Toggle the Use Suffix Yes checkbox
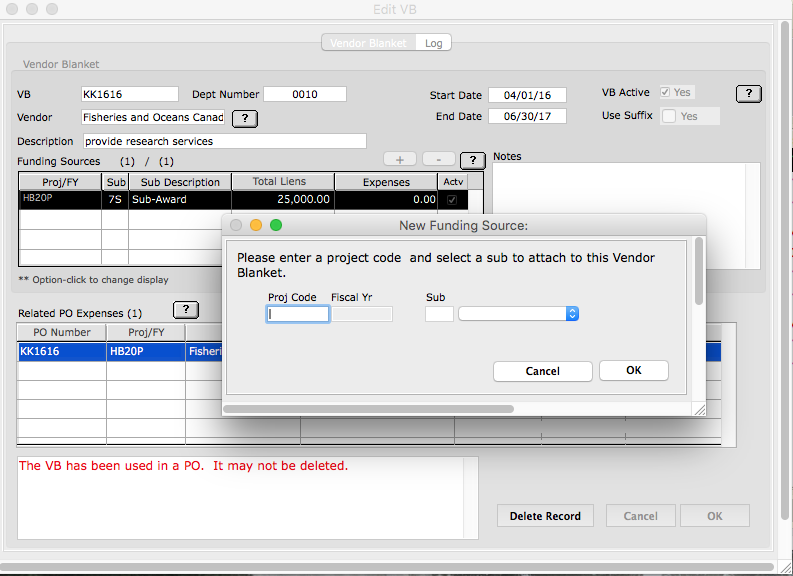Image resolution: width=793 pixels, height=576 pixels. pos(669,116)
